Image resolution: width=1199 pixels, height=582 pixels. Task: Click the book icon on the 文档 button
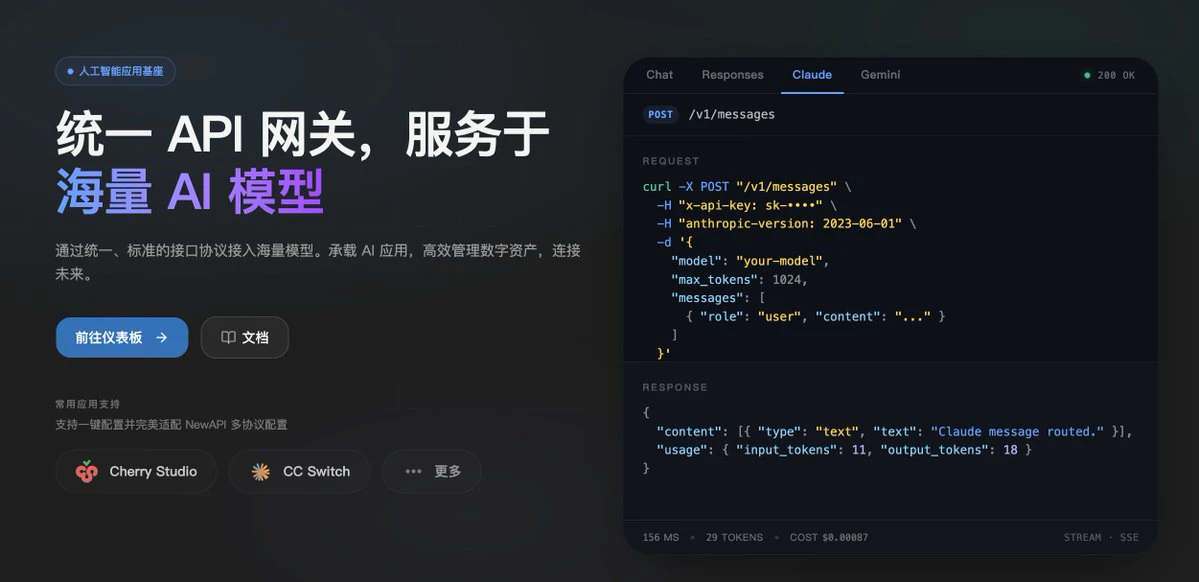(228, 337)
